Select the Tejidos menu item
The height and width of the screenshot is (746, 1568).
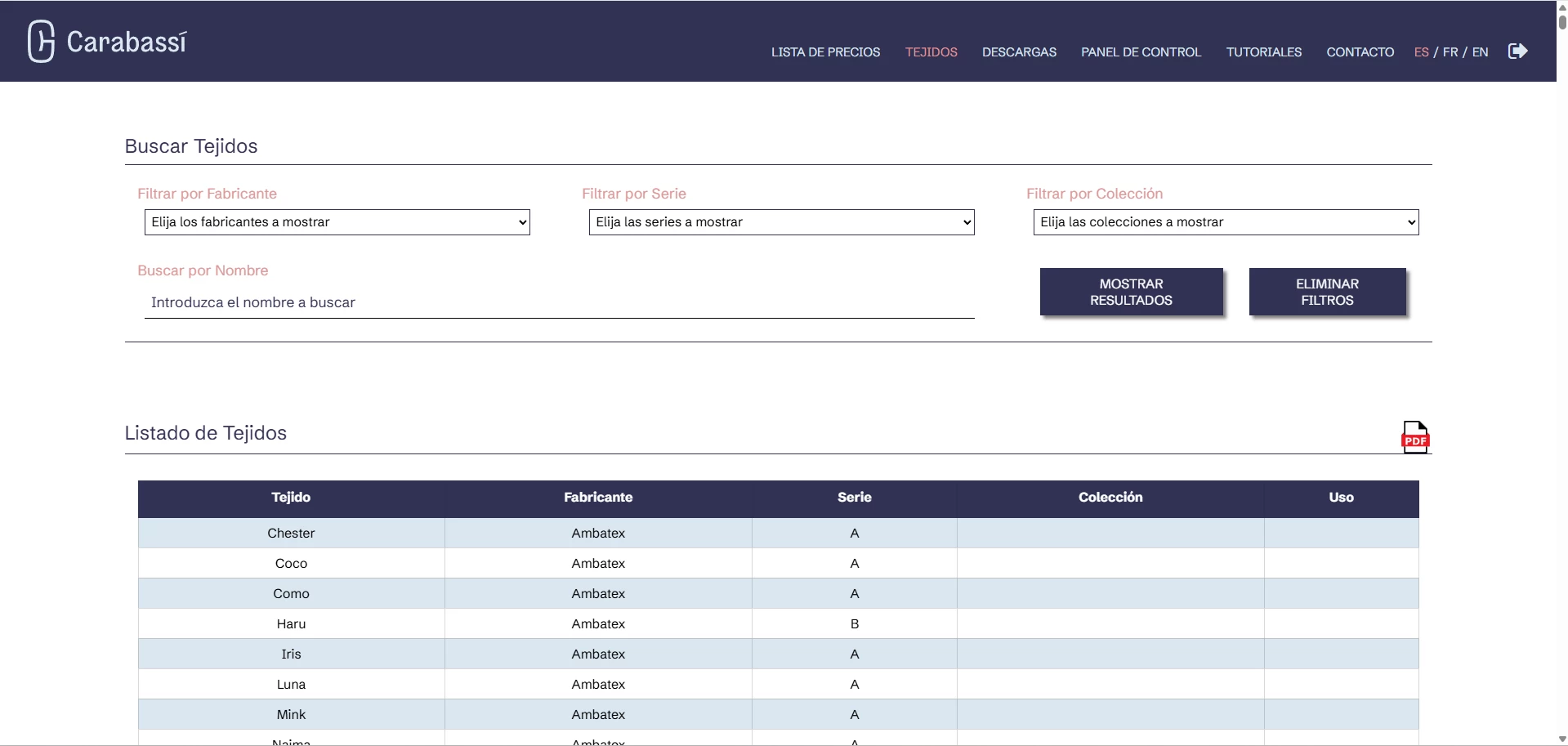point(931,52)
